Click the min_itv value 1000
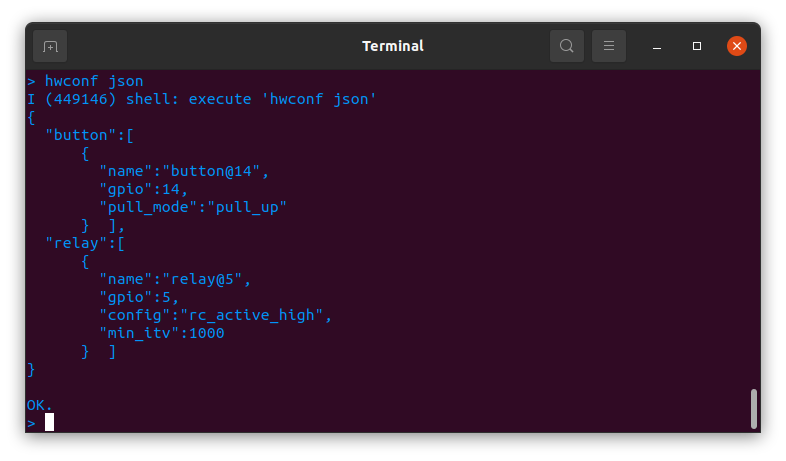The height and width of the screenshot is (461, 786). pyautogui.click(x=207, y=333)
